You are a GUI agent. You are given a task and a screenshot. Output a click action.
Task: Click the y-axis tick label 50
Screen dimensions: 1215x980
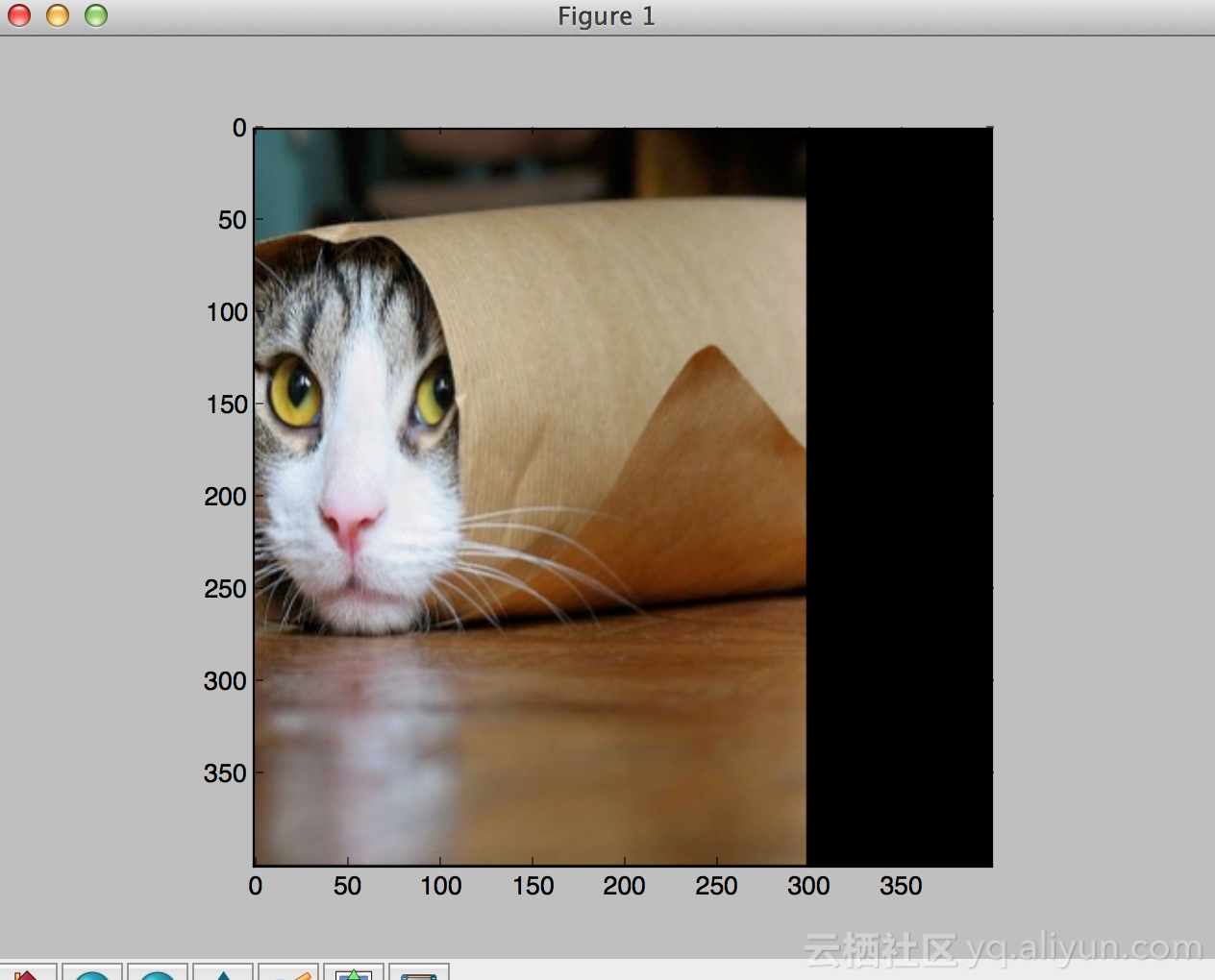pos(233,220)
